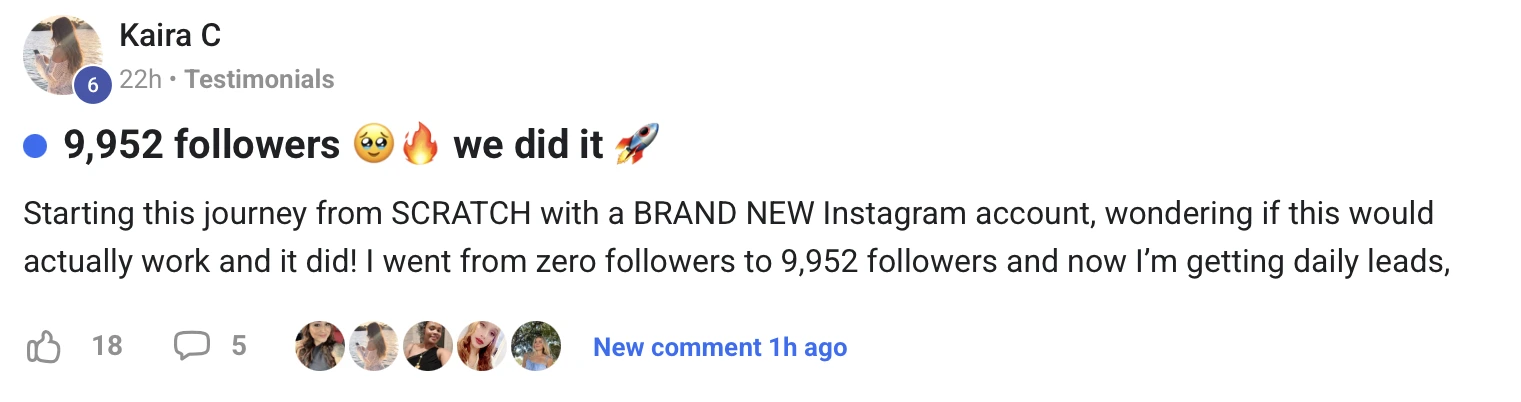Screen dimensions: 1521x402
Task: Click the Kaira C author name
Action: point(170,36)
